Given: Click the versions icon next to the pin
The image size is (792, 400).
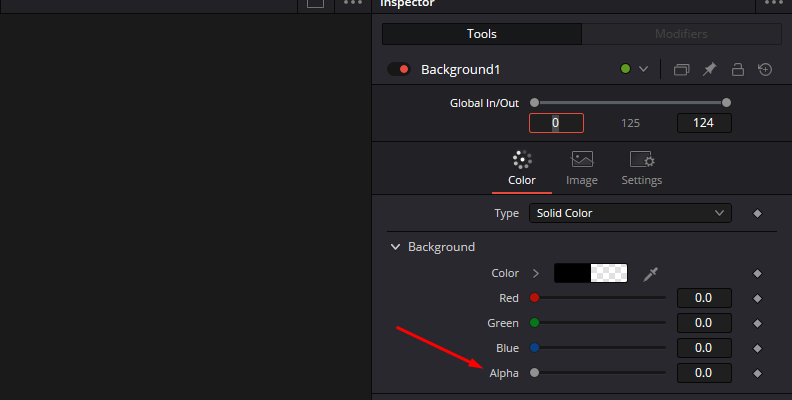Looking at the screenshot, I should (682, 70).
